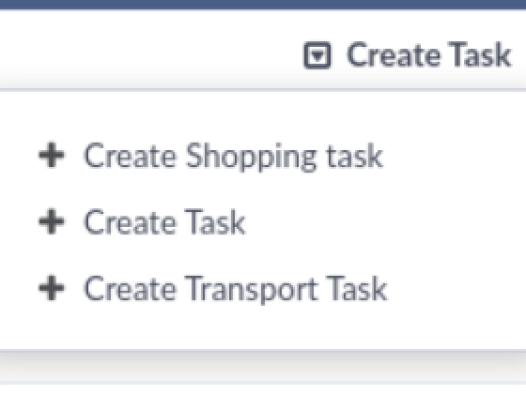Collapse the menu via the Create Task header label

(x=429, y=54)
